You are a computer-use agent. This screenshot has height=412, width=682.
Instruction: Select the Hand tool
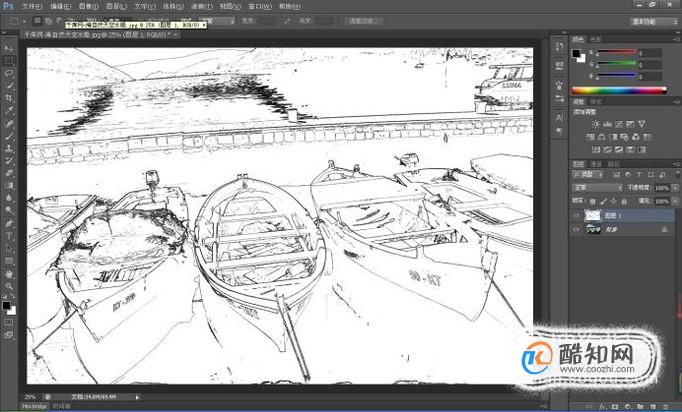[9, 275]
